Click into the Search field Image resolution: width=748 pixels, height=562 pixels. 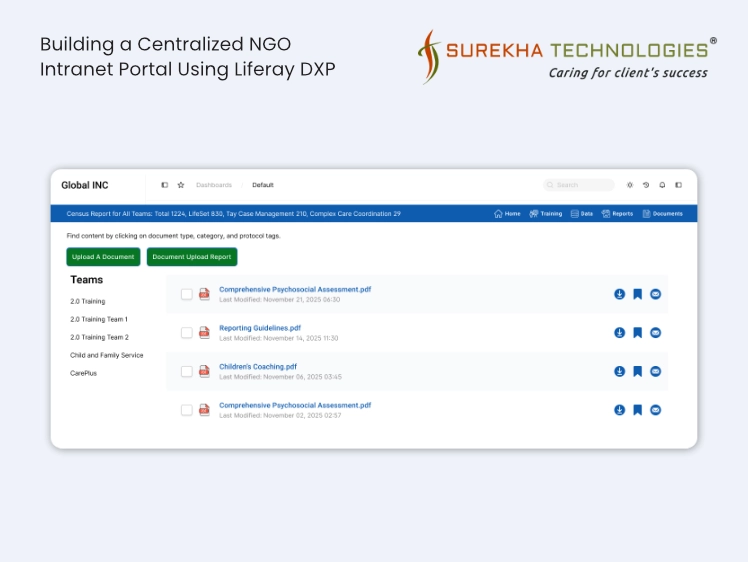click(x=579, y=185)
